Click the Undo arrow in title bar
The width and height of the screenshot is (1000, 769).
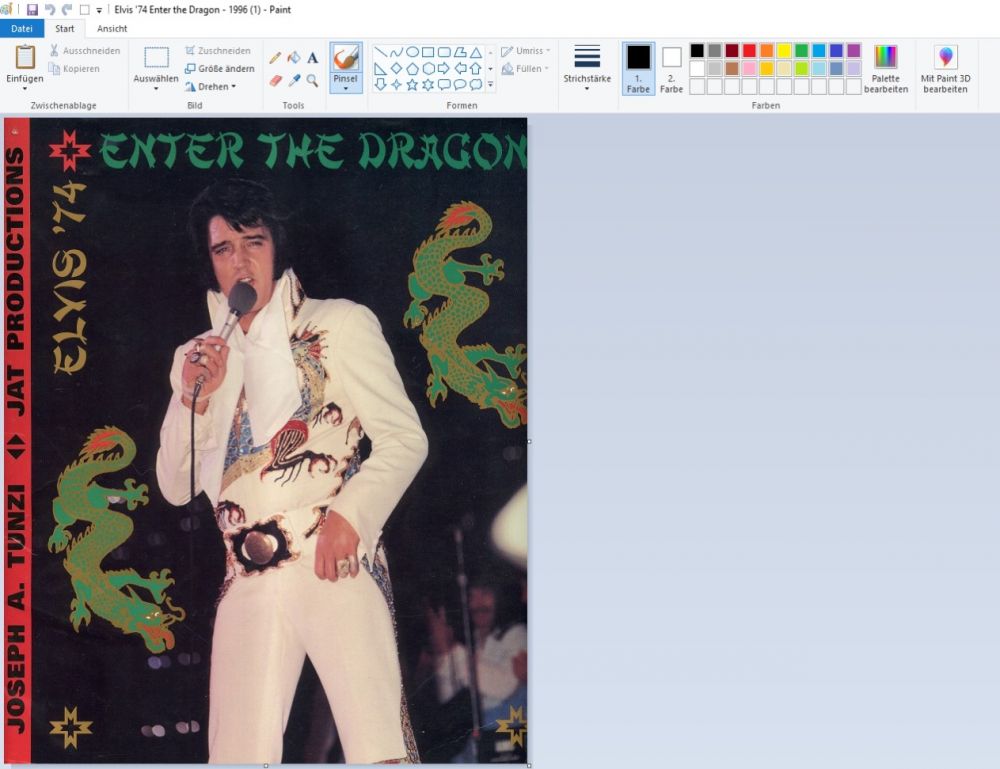point(50,10)
